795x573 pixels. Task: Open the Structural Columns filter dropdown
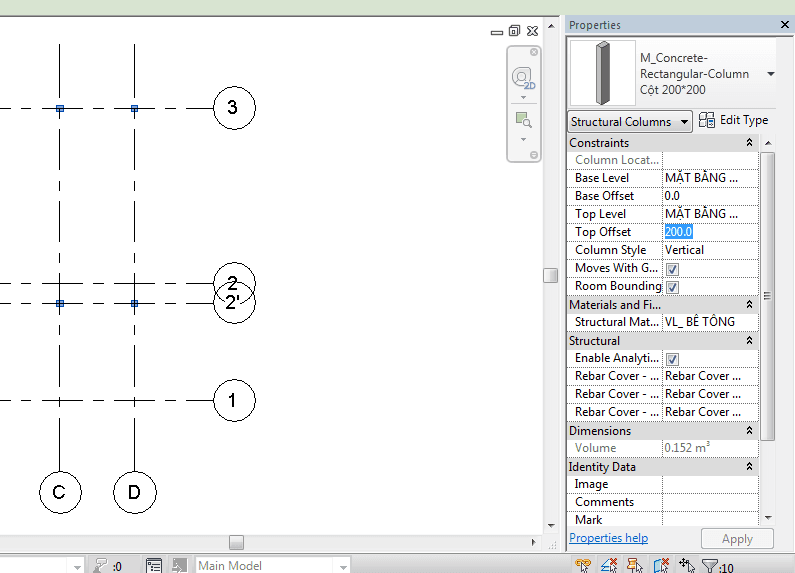tap(630, 122)
